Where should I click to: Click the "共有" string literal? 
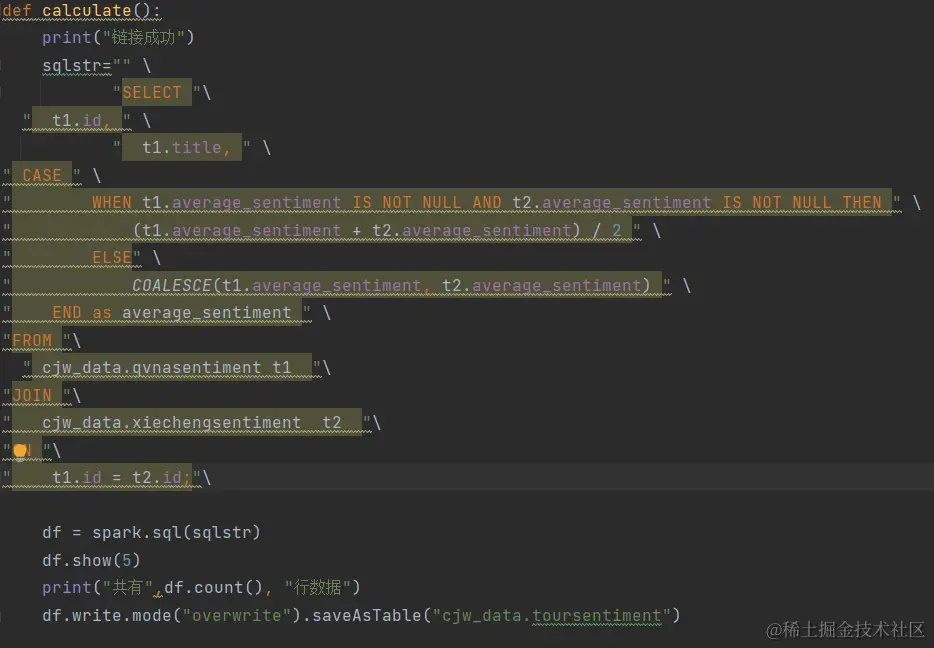(127, 587)
